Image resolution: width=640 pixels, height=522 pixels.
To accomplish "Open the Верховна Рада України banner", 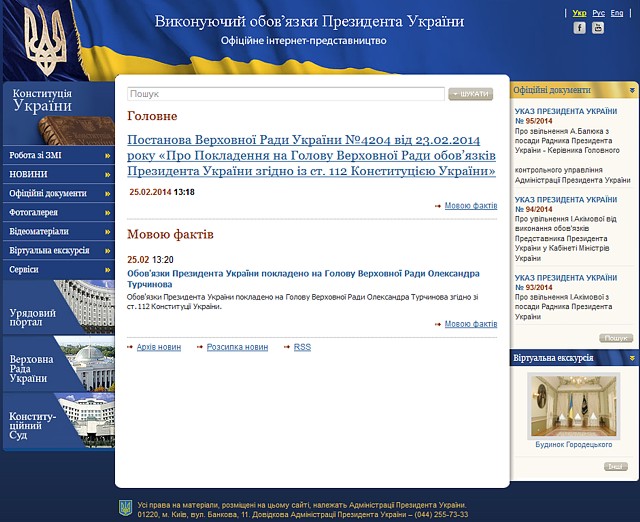I will click(57, 365).
